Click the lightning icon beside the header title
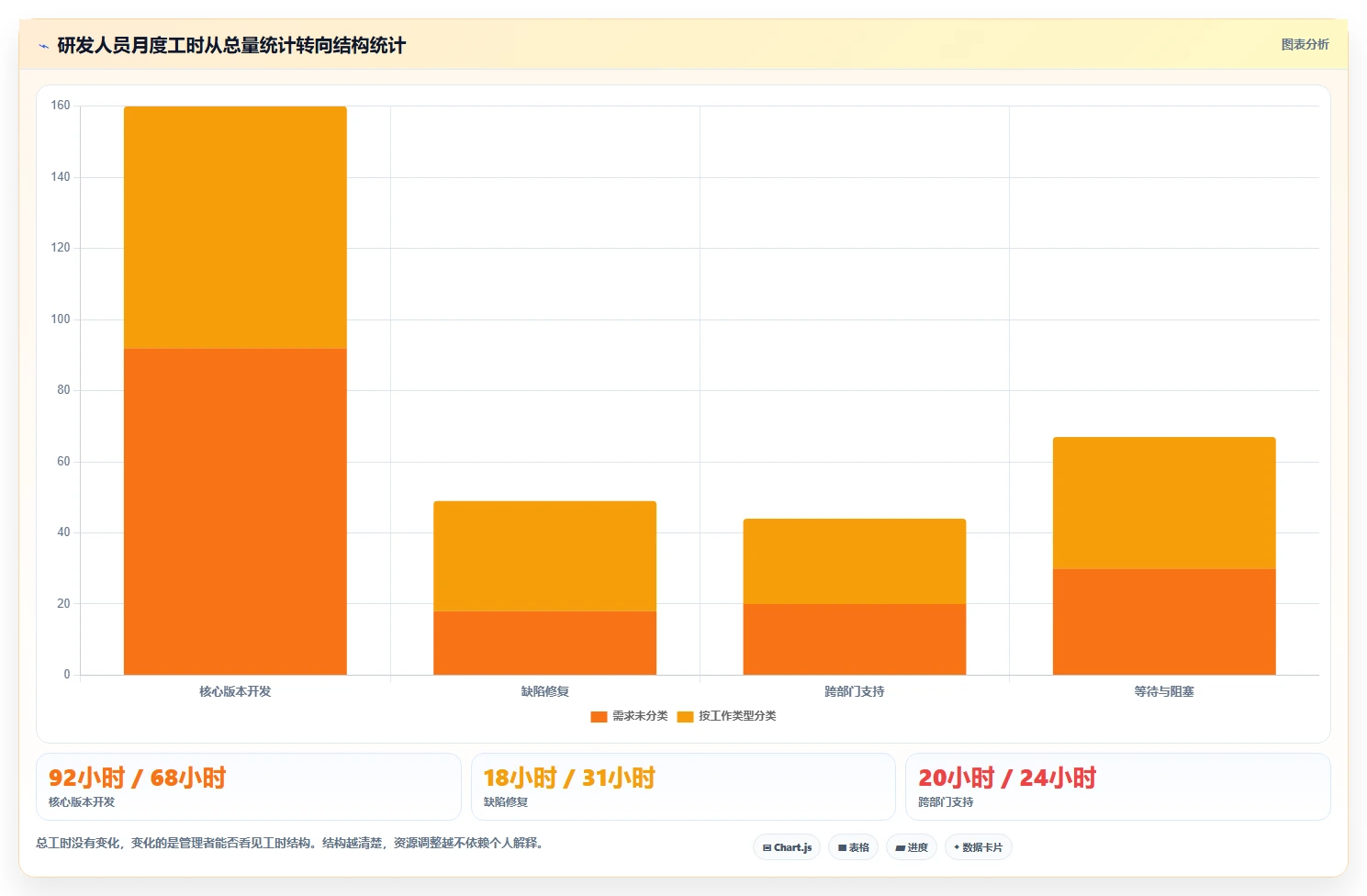 43,46
